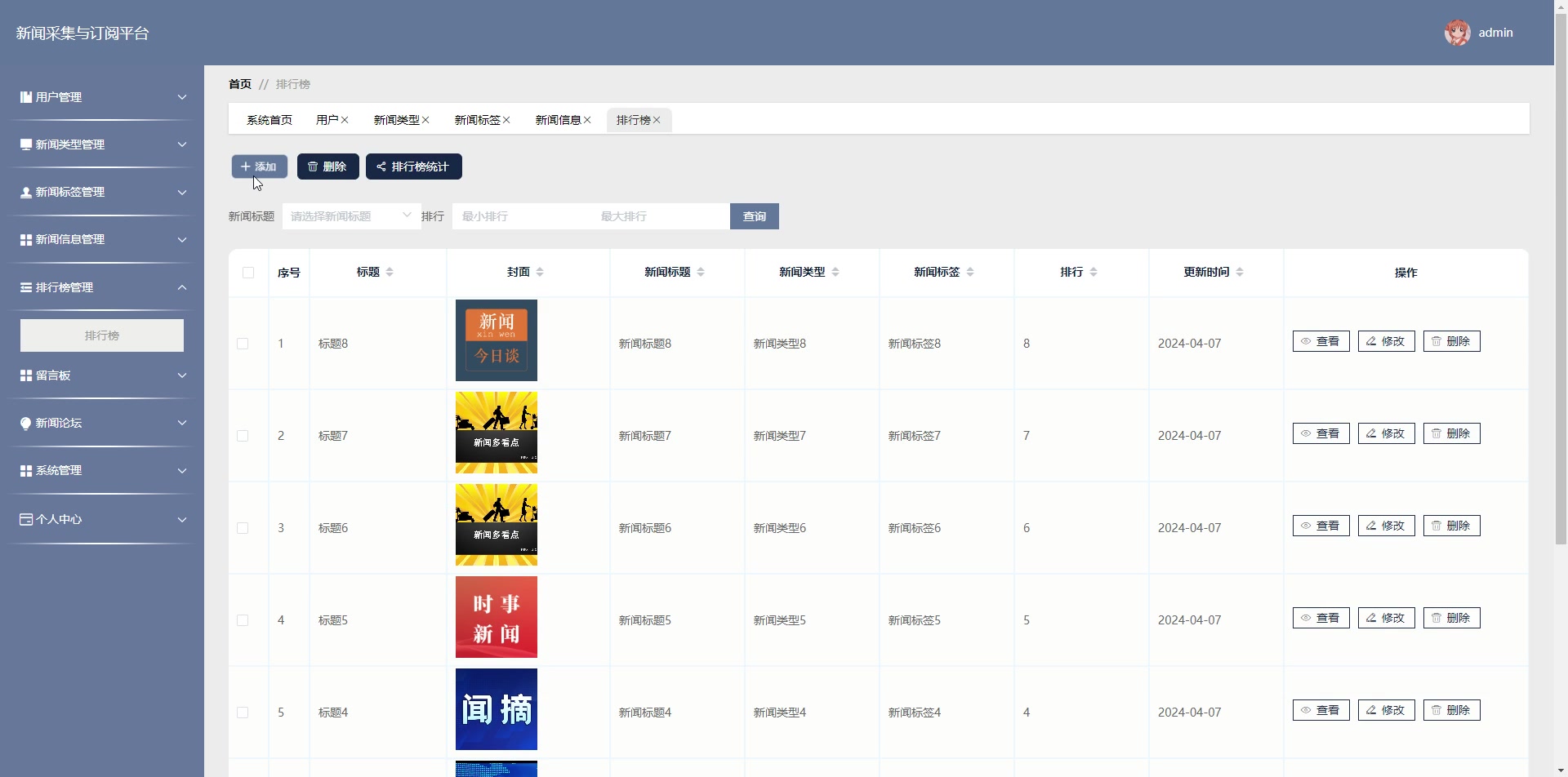Viewport: 1568px width, 777px height.
Task: Sort by the 新闻标题 column sort arrows
Action: tap(701, 272)
